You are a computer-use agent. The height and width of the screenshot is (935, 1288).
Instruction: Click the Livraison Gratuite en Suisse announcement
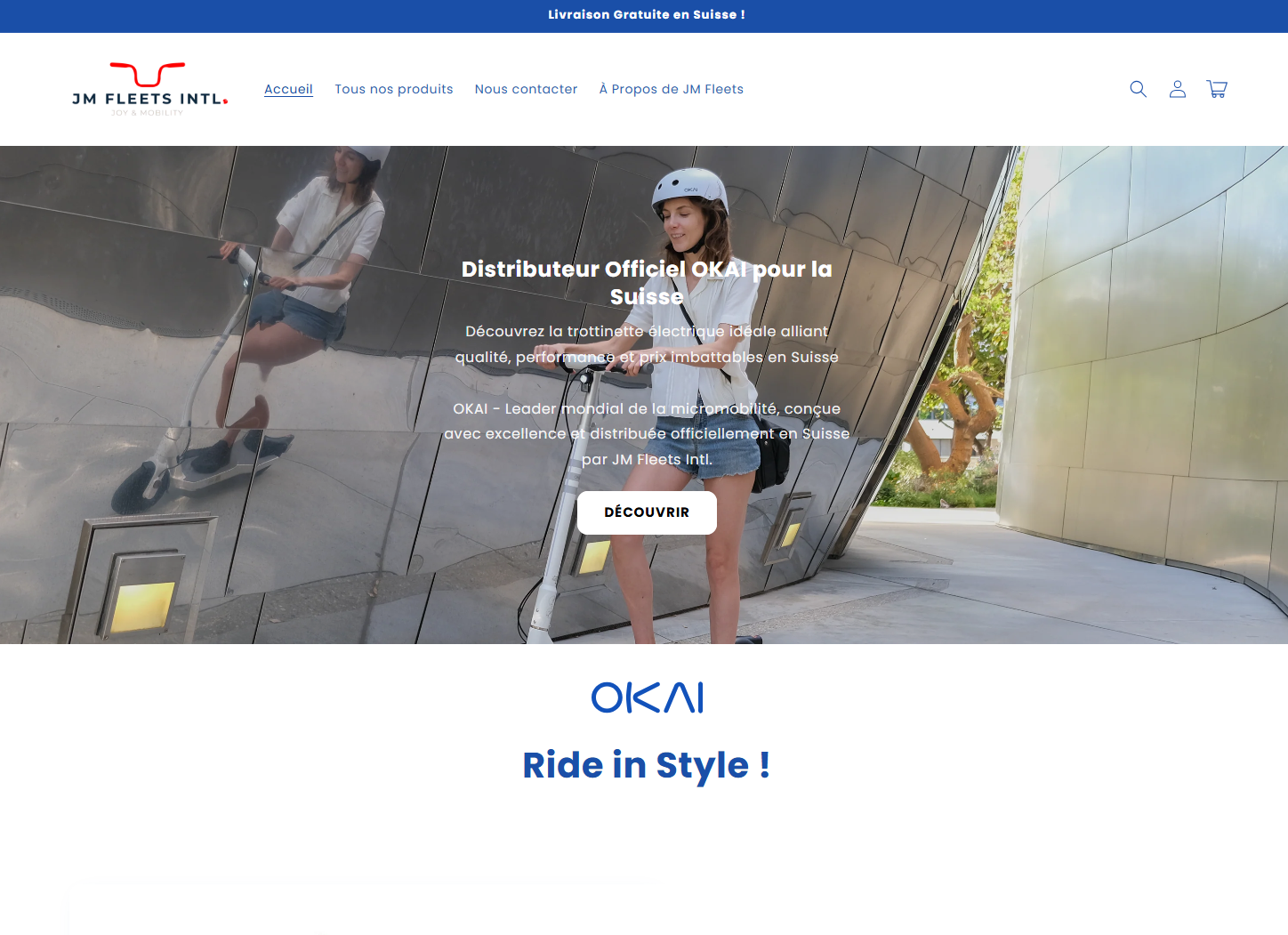coord(646,15)
